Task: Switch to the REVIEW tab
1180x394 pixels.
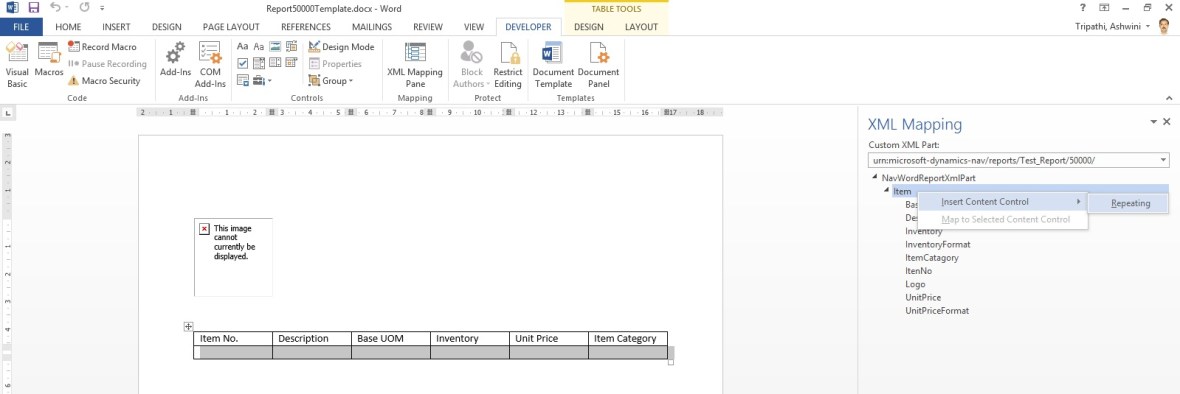Action: [x=428, y=27]
